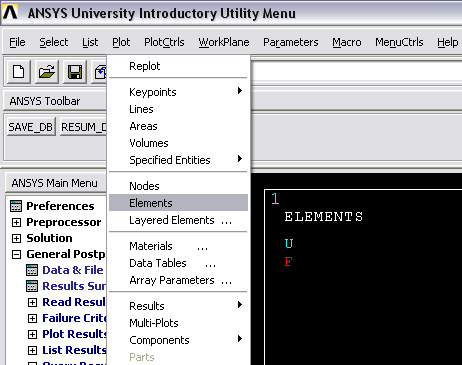This screenshot has height=365, width=462.
Task: Open the Specified Entities submenu arrow
Action: pos(240,159)
